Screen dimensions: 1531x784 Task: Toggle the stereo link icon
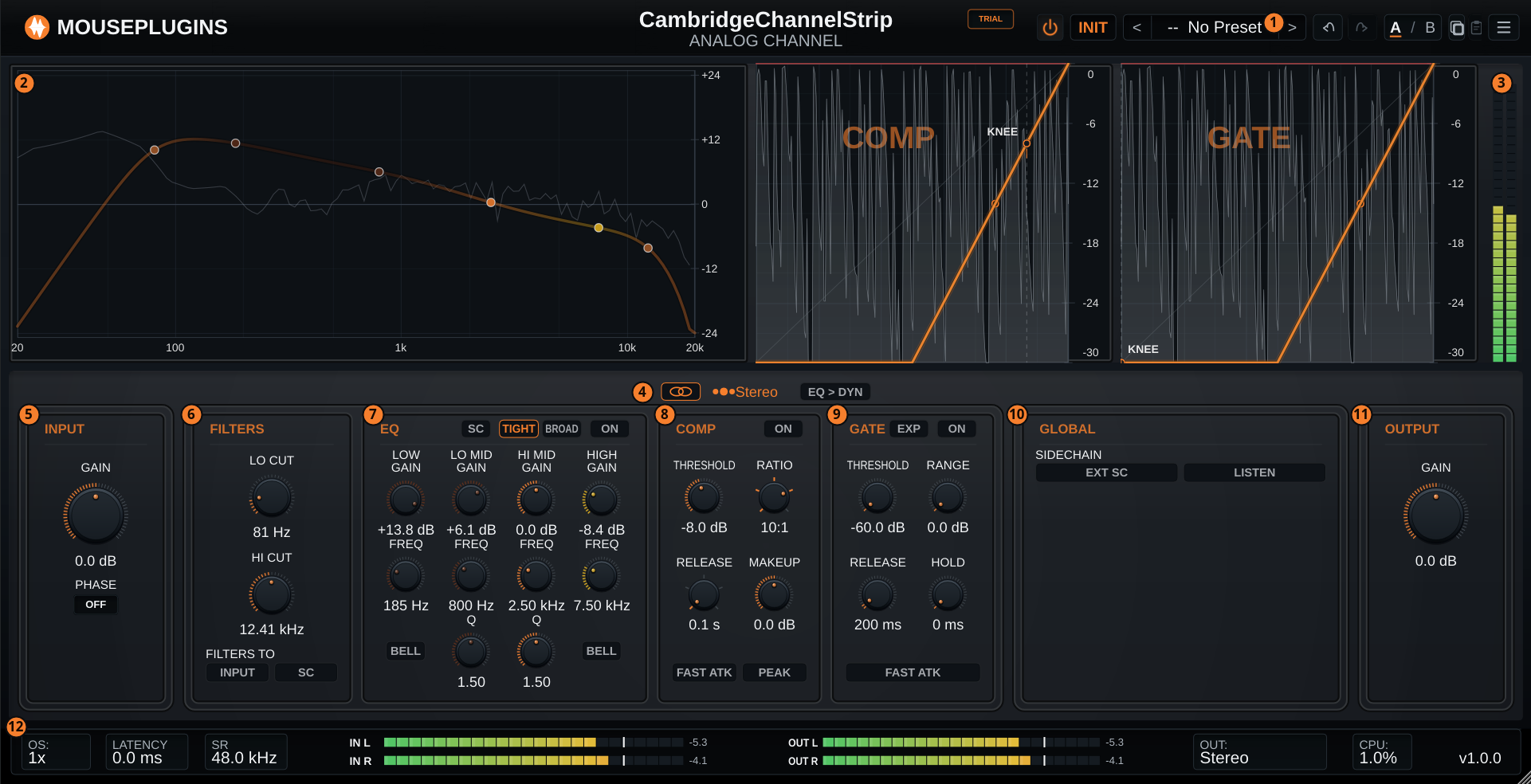pos(681,392)
